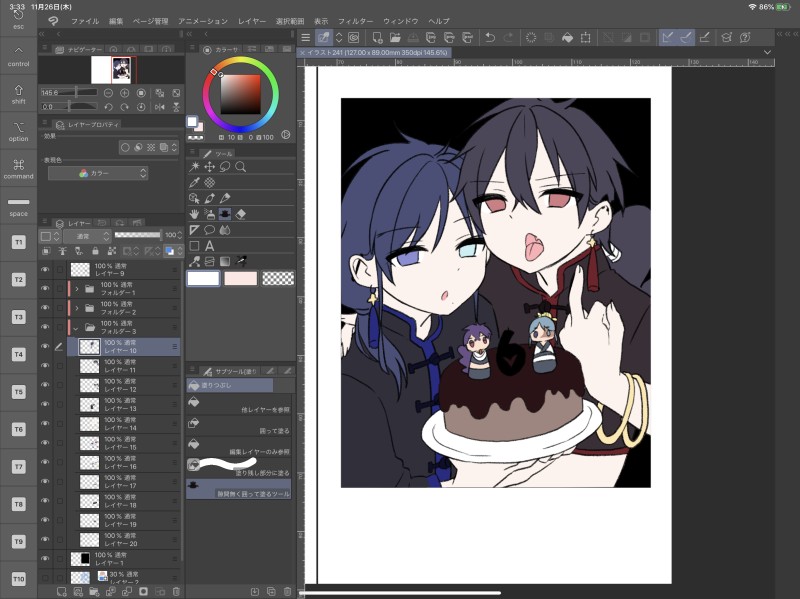800x599 pixels.
Task: Select the gradient tool
Action: pos(225,261)
